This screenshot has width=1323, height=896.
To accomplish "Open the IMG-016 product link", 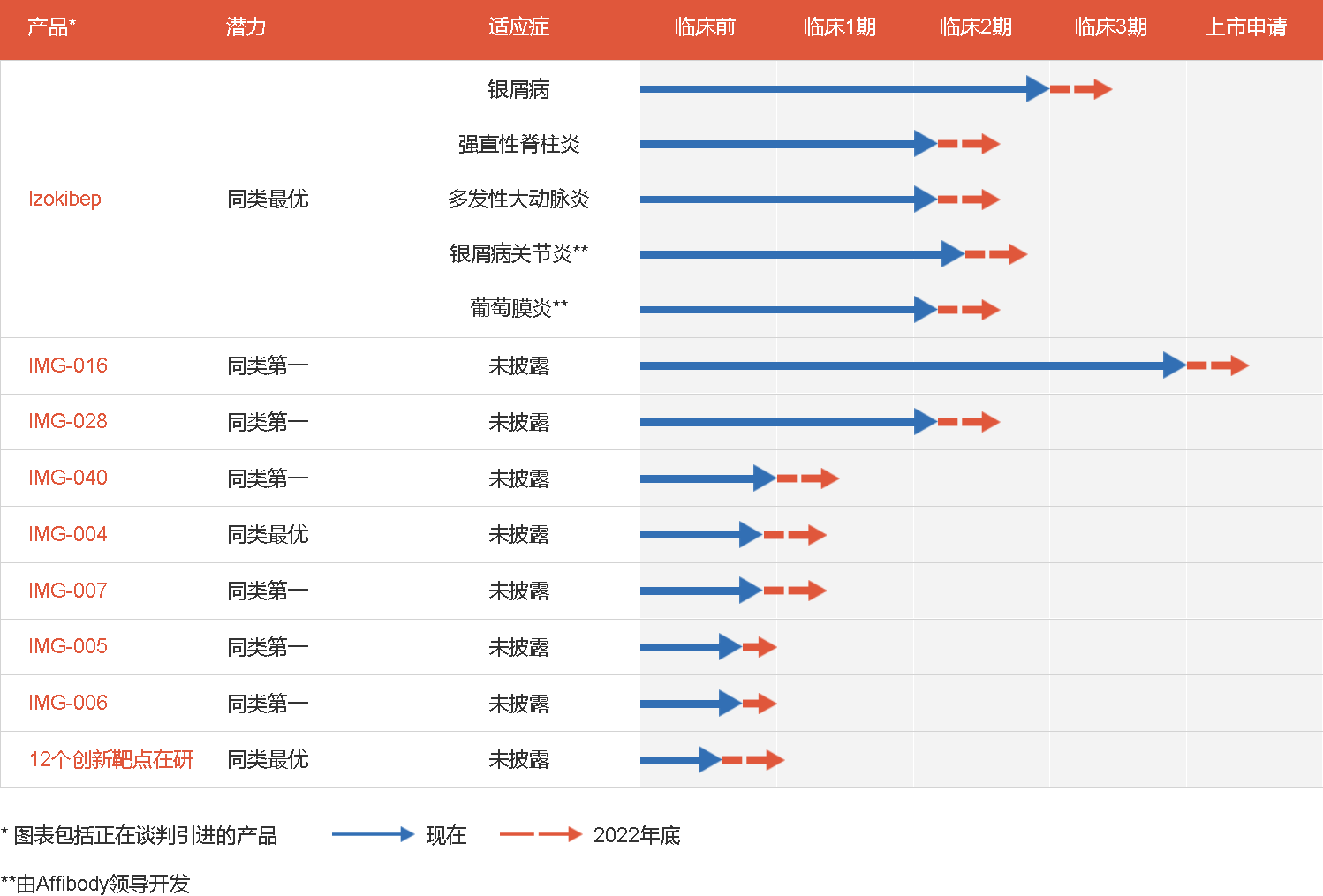I will 68,365.
